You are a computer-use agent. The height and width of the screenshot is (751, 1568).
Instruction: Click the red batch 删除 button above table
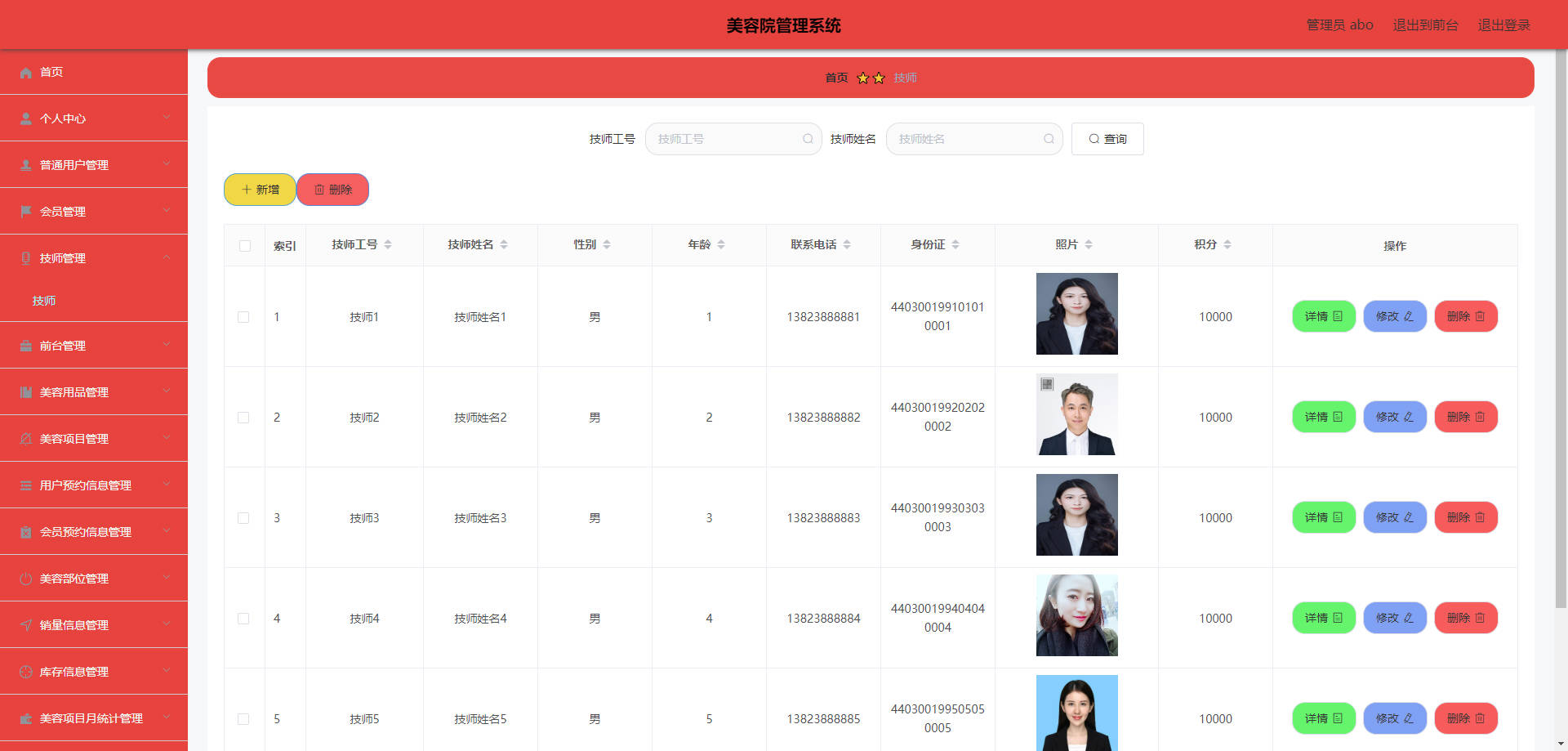(333, 190)
